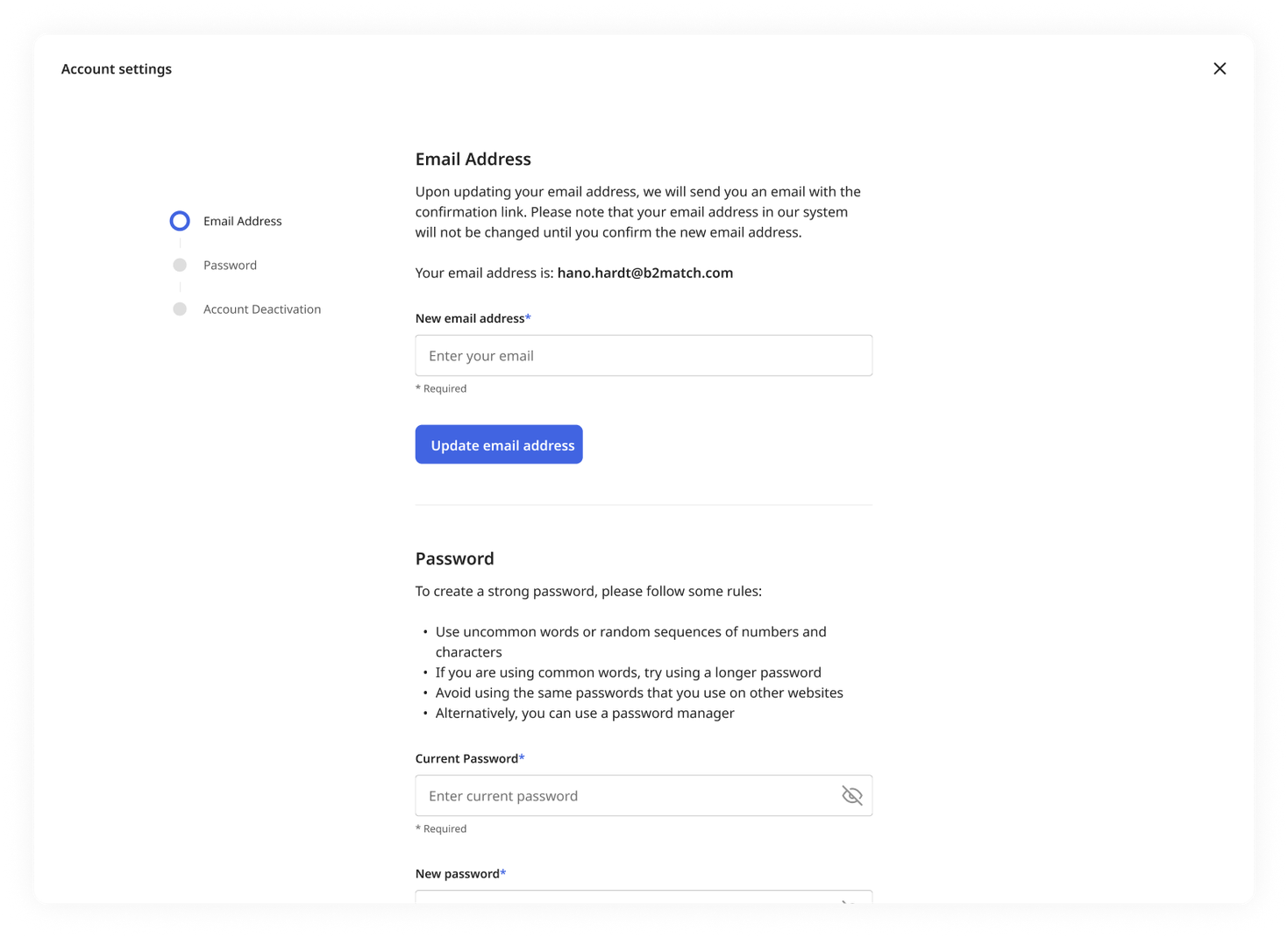Close the Account settings dialog
Viewport: 1288px width, 938px height.
click(1219, 68)
